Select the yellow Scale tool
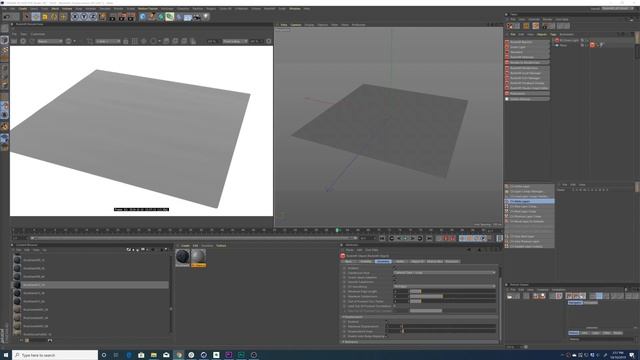Image resolution: width=640 pixels, height=360 pixels. pyautogui.click(x=45, y=17)
